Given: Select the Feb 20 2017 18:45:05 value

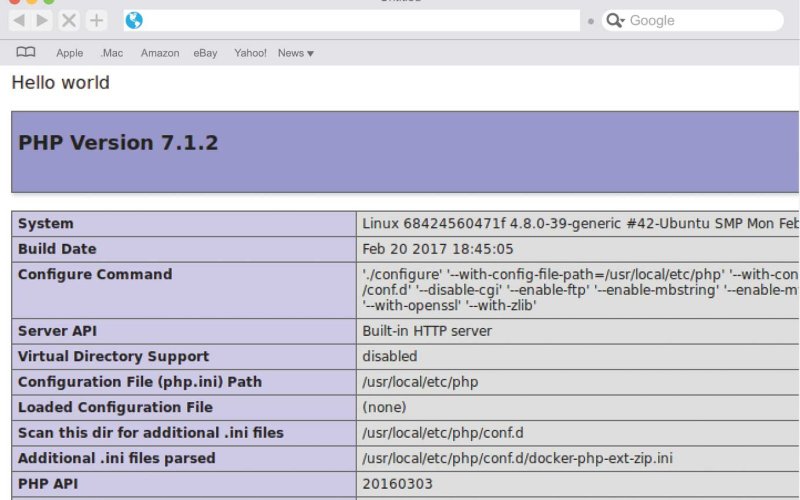Looking at the screenshot, I should (438, 249).
